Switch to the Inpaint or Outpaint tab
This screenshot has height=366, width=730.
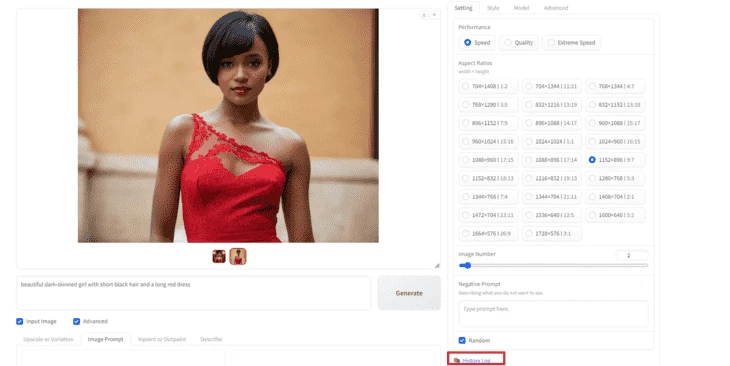[x=162, y=339]
